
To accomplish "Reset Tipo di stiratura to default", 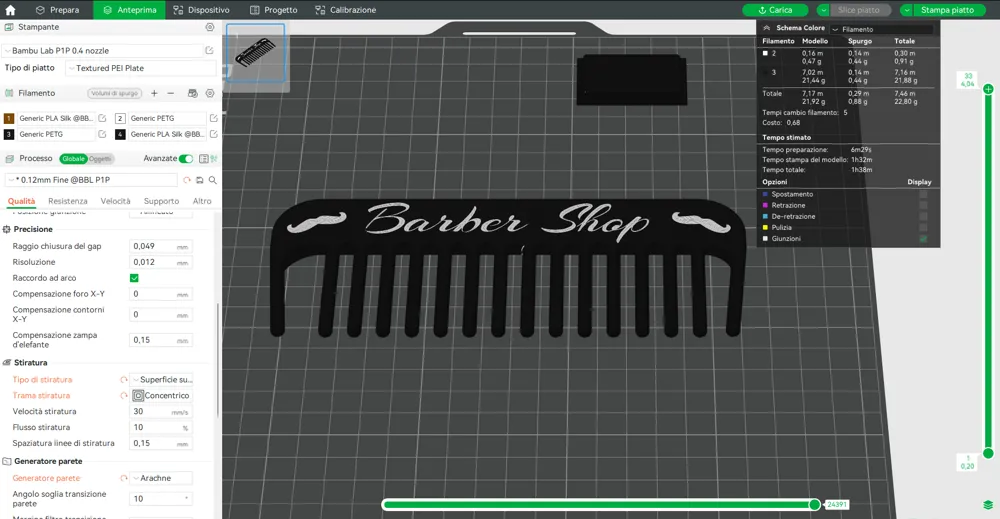I will 124,379.
